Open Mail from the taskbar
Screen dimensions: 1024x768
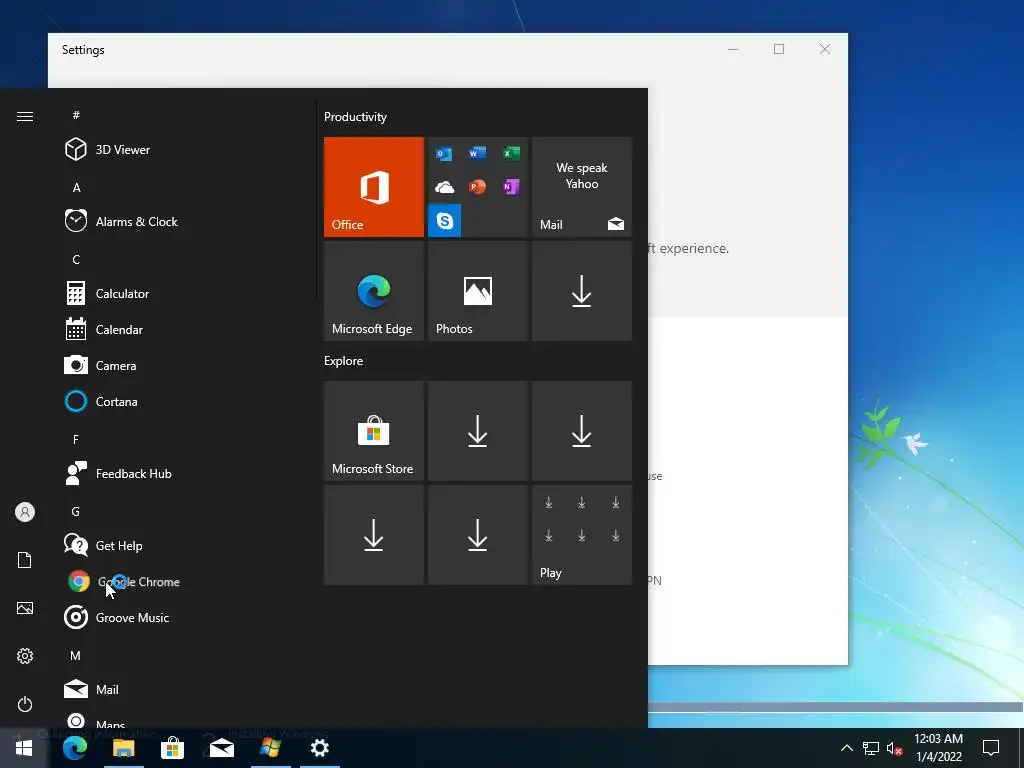click(221, 748)
